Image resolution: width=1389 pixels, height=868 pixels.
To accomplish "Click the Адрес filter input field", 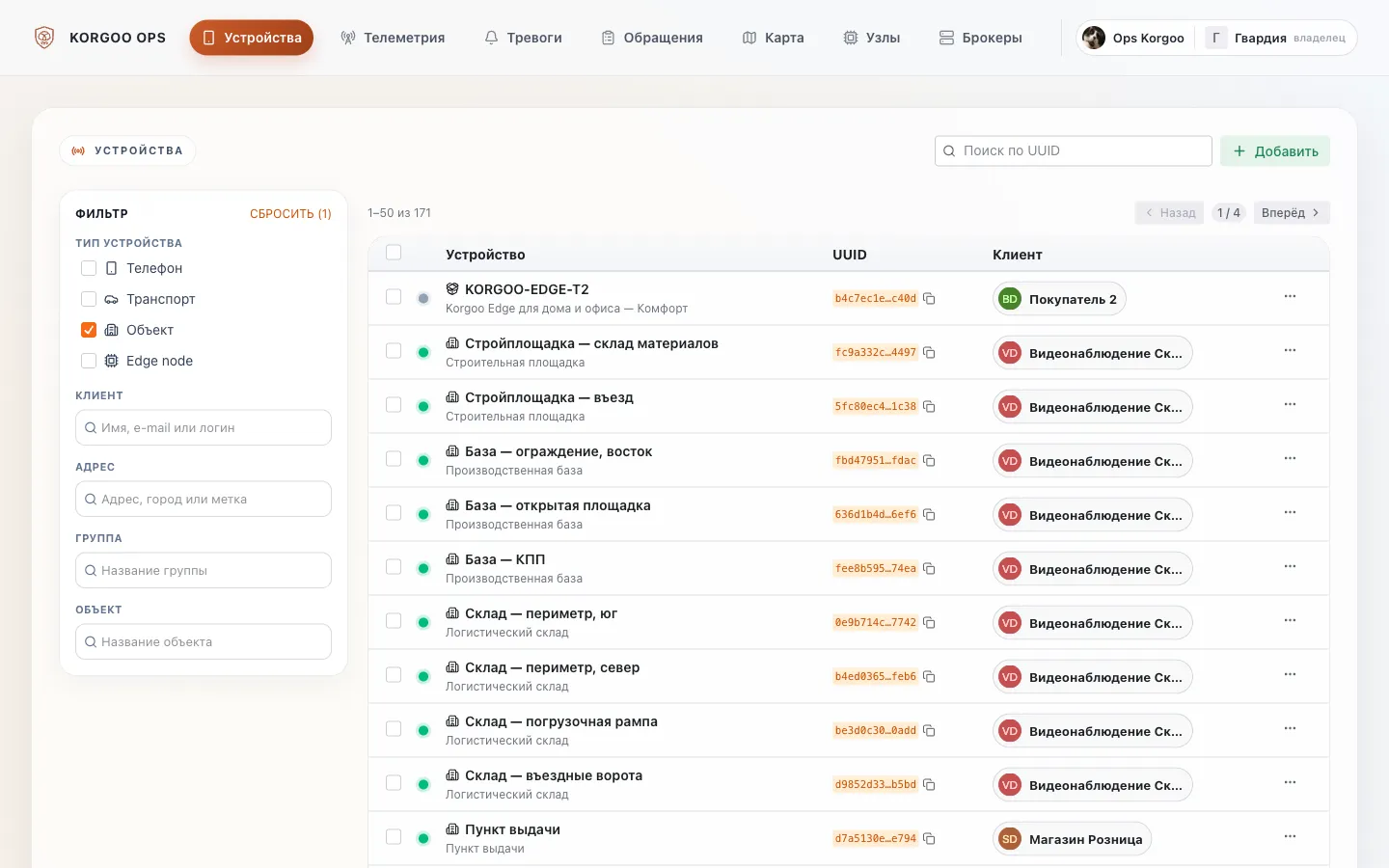I will (x=204, y=500).
